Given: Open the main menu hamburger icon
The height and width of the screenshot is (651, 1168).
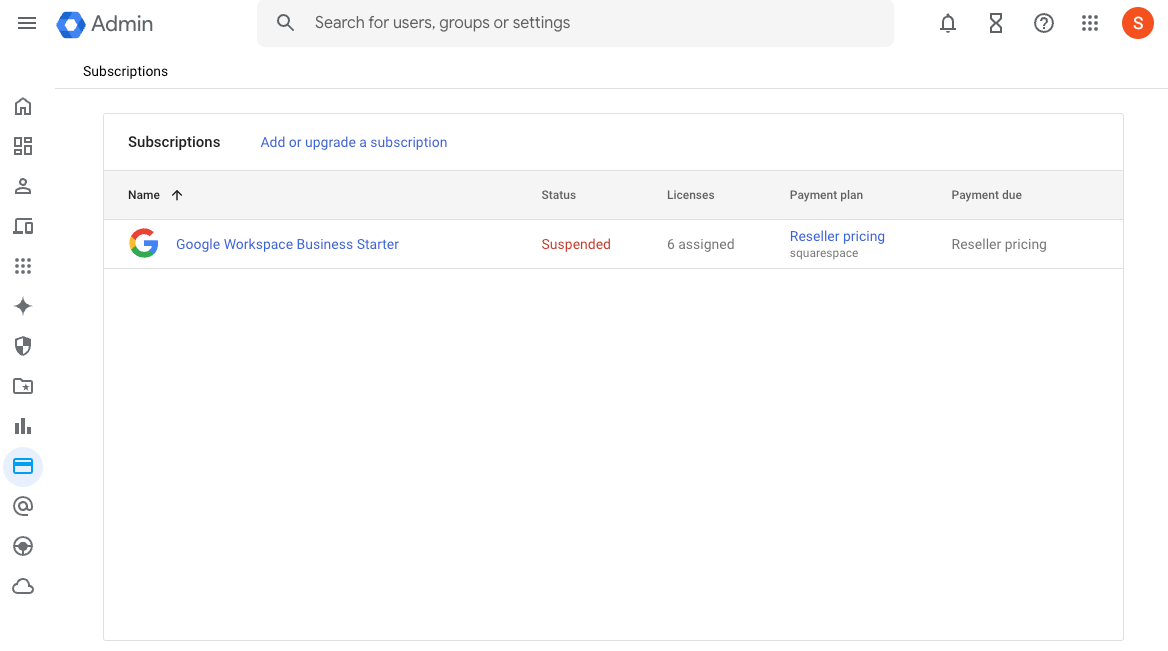Looking at the screenshot, I should click(27, 23).
